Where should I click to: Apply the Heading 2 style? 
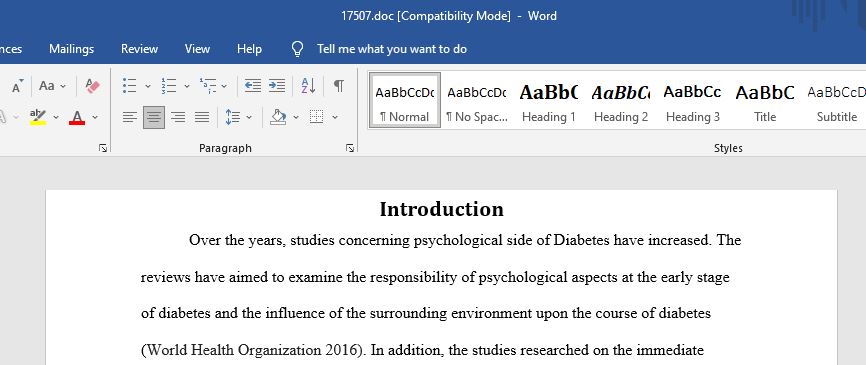[621, 100]
